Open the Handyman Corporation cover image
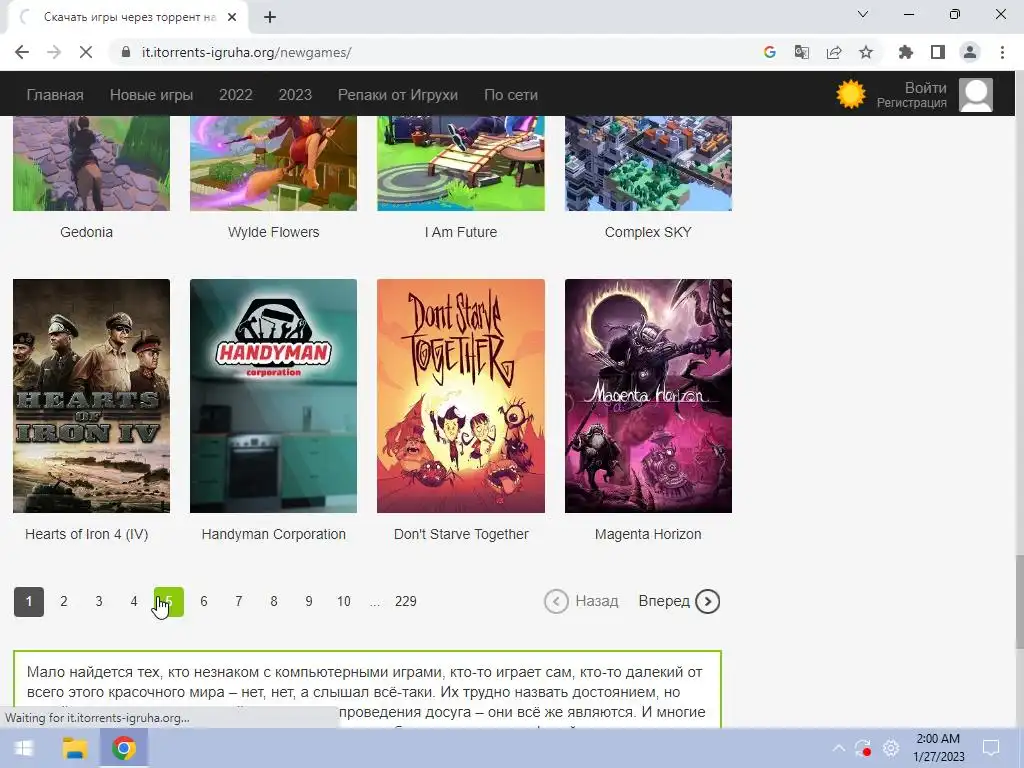The image size is (1024, 768). [x=274, y=396]
